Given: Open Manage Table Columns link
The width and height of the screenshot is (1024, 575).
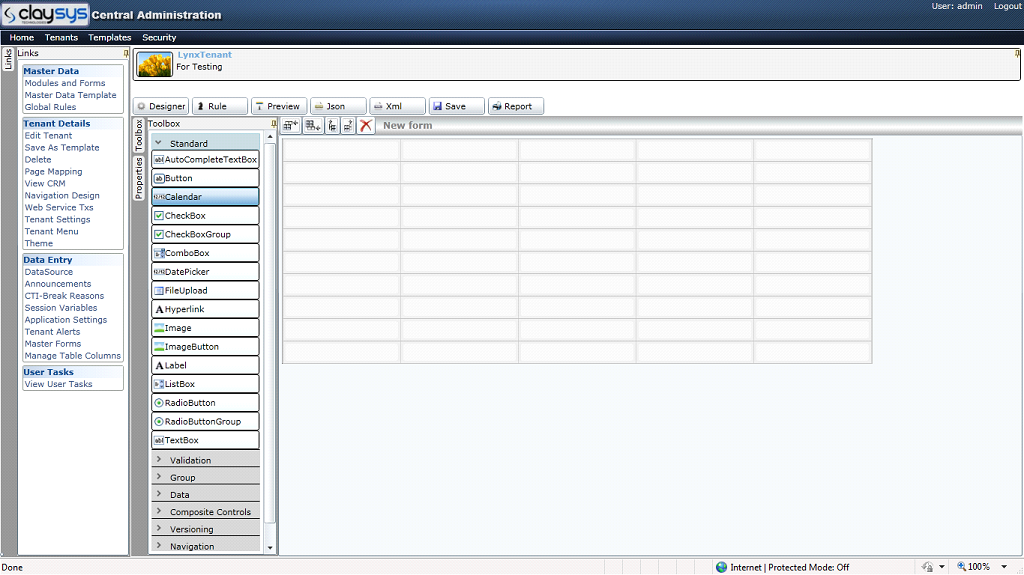Looking at the screenshot, I should [72, 355].
